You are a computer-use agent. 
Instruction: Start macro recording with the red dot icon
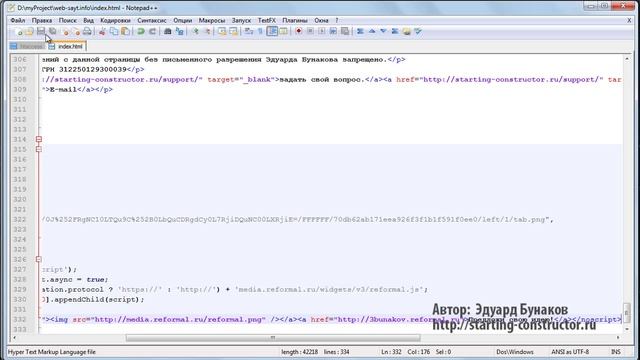(x=299, y=31)
